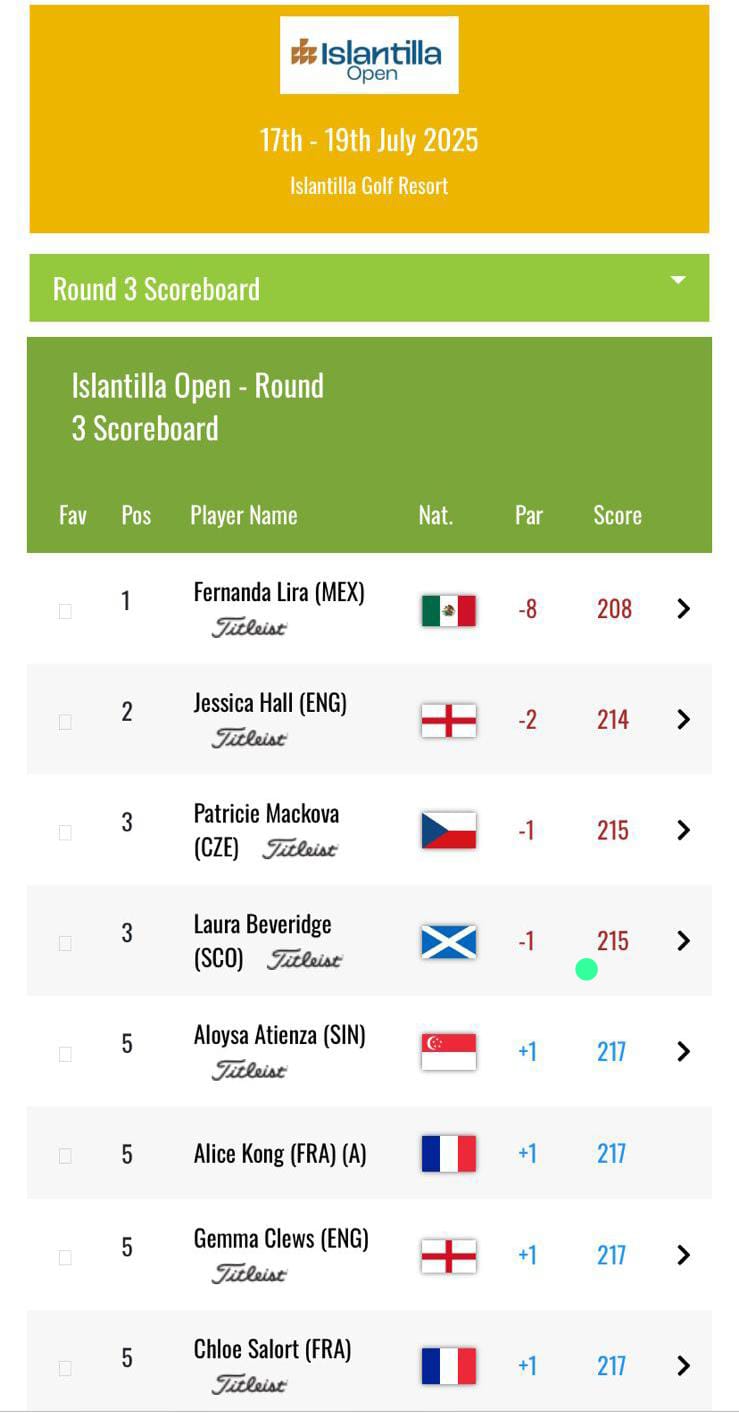Screen dimensions: 739x1413
Task: Toggle favourite checkbox for Alice Kong
Action: 65,1156
